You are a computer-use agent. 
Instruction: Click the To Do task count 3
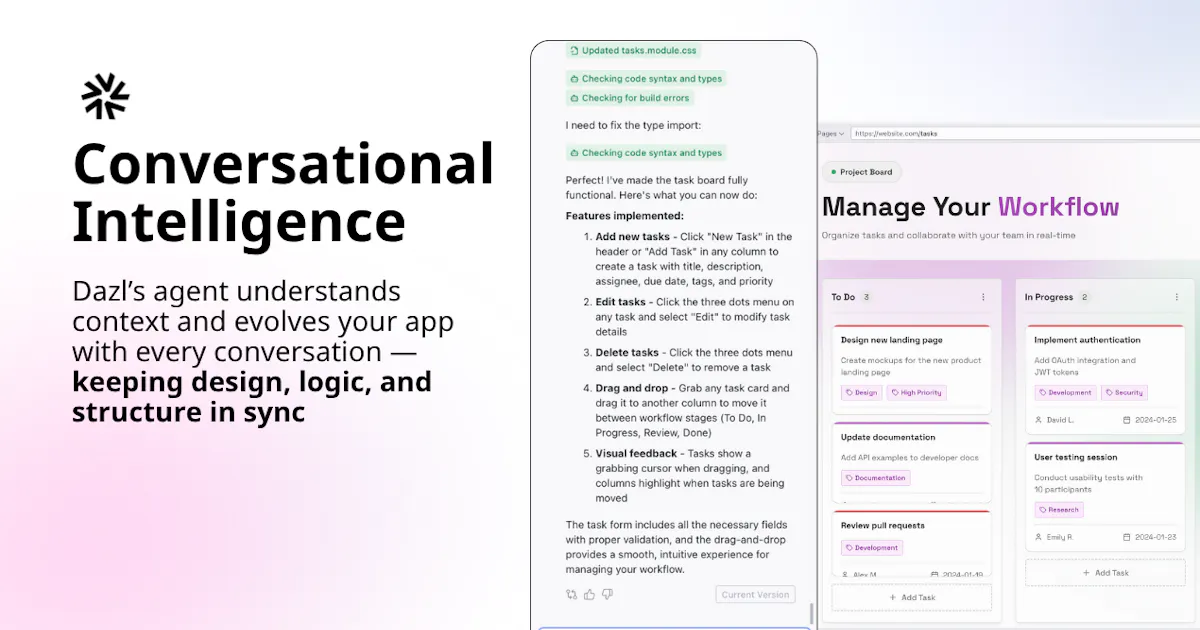[x=867, y=297]
